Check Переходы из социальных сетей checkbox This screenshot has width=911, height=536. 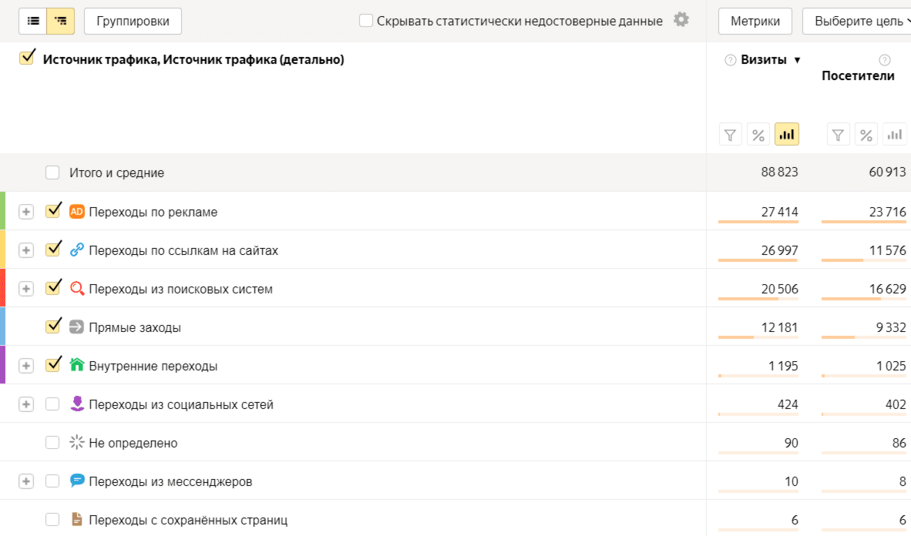pos(52,404)
